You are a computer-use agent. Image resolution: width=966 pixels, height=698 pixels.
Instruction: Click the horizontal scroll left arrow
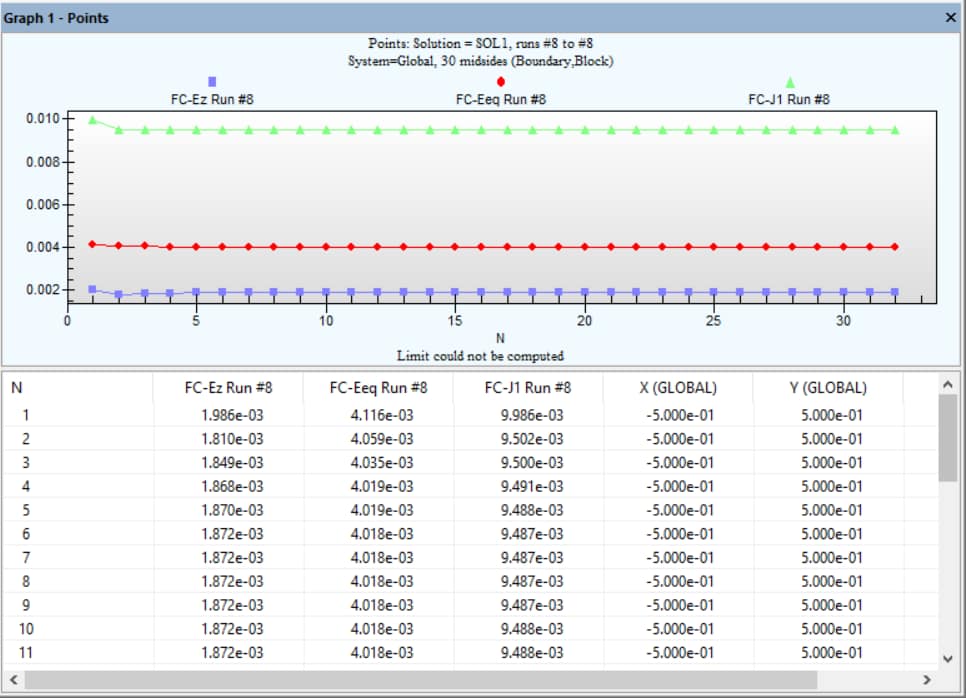click(14, 680)
